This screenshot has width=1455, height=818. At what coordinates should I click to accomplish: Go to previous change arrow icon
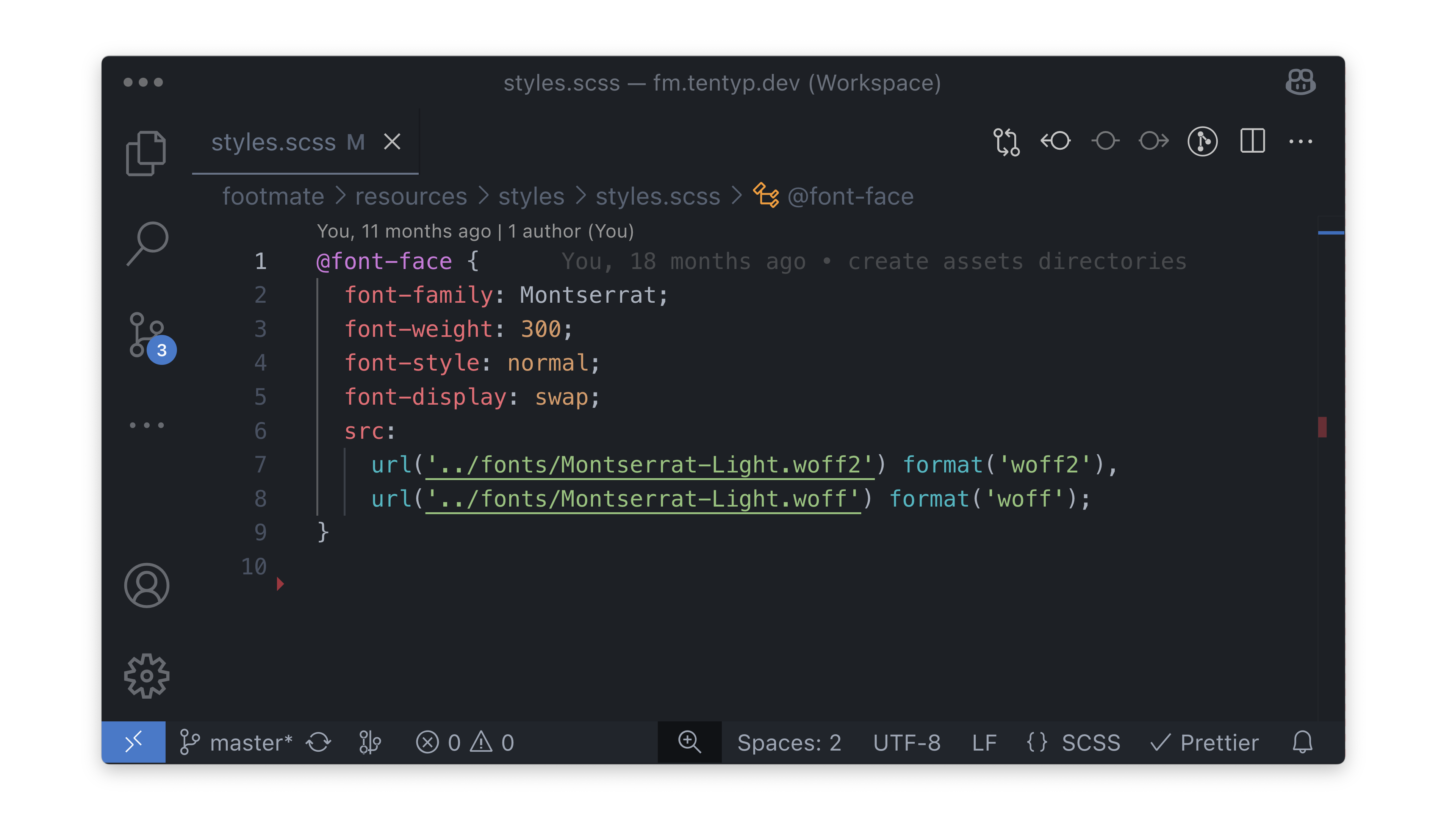pos(1055,141)
